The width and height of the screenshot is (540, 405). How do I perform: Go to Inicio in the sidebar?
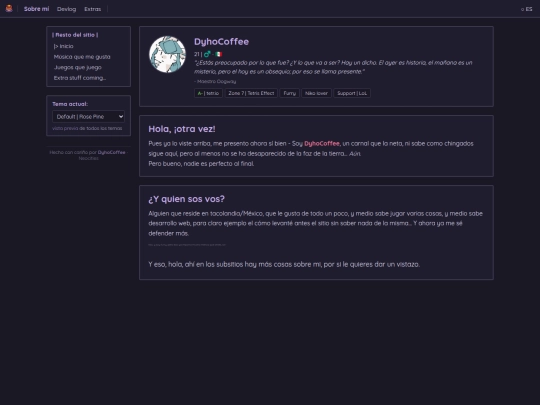[63, 46]
